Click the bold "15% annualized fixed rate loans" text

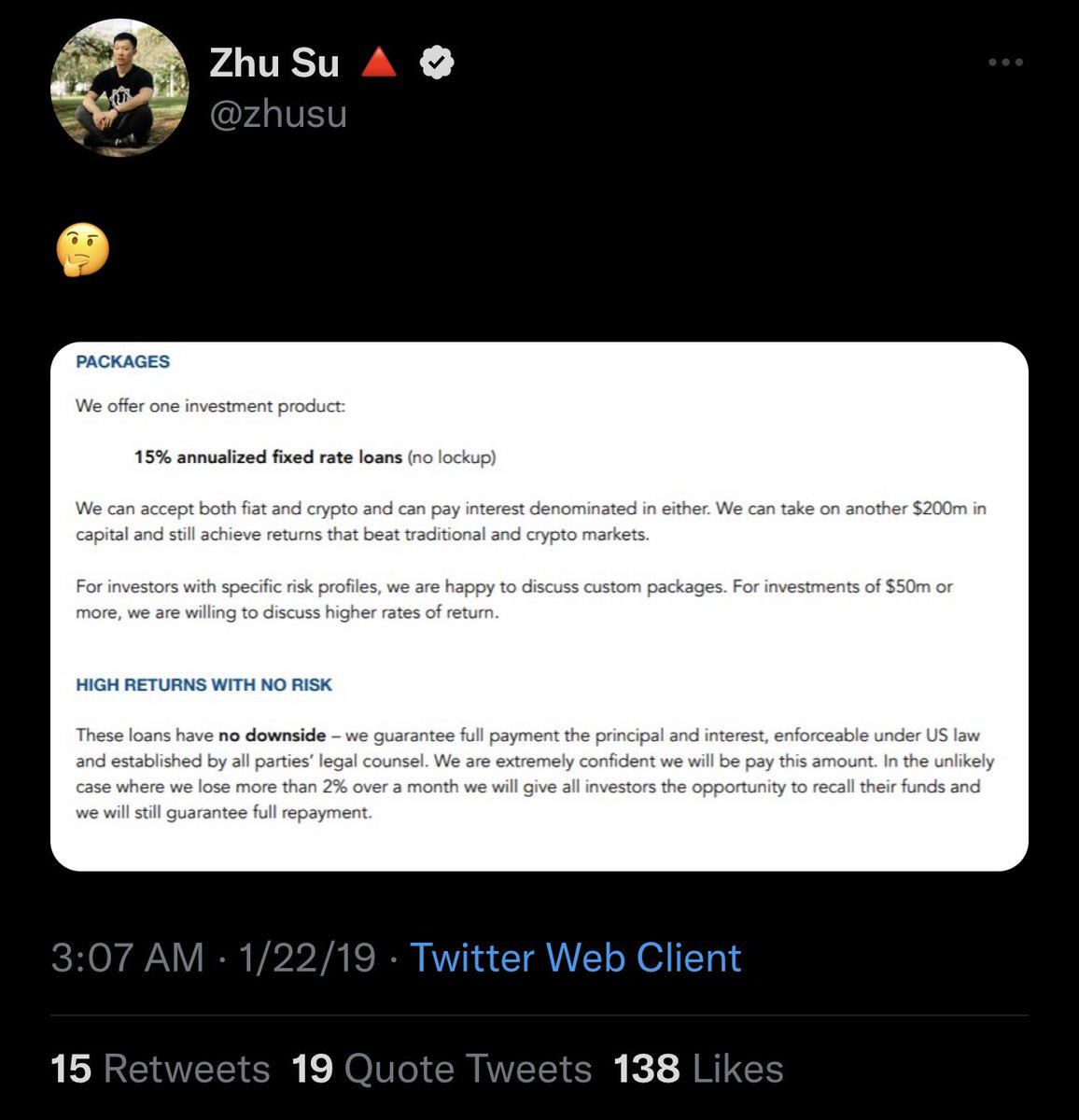click(x=268, y=457)
